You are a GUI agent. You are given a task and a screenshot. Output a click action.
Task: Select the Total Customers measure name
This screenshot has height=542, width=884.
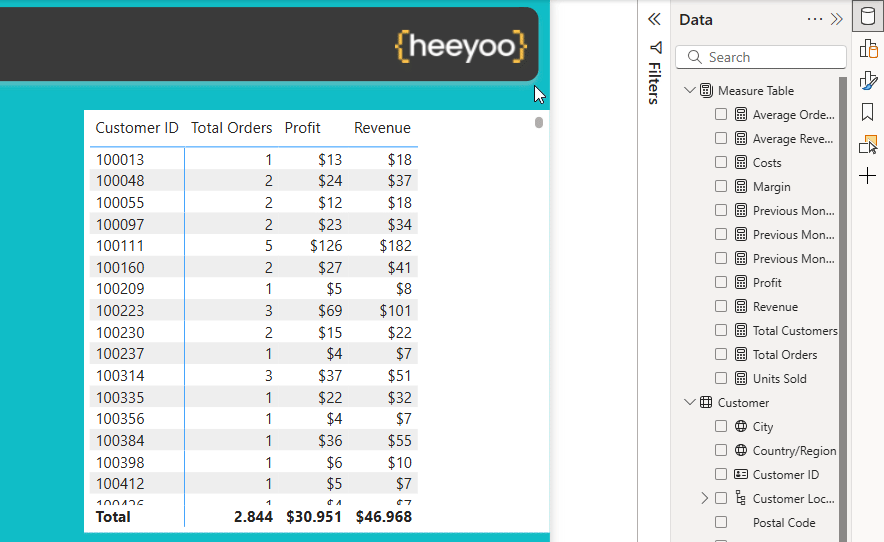tap(795, 331)
